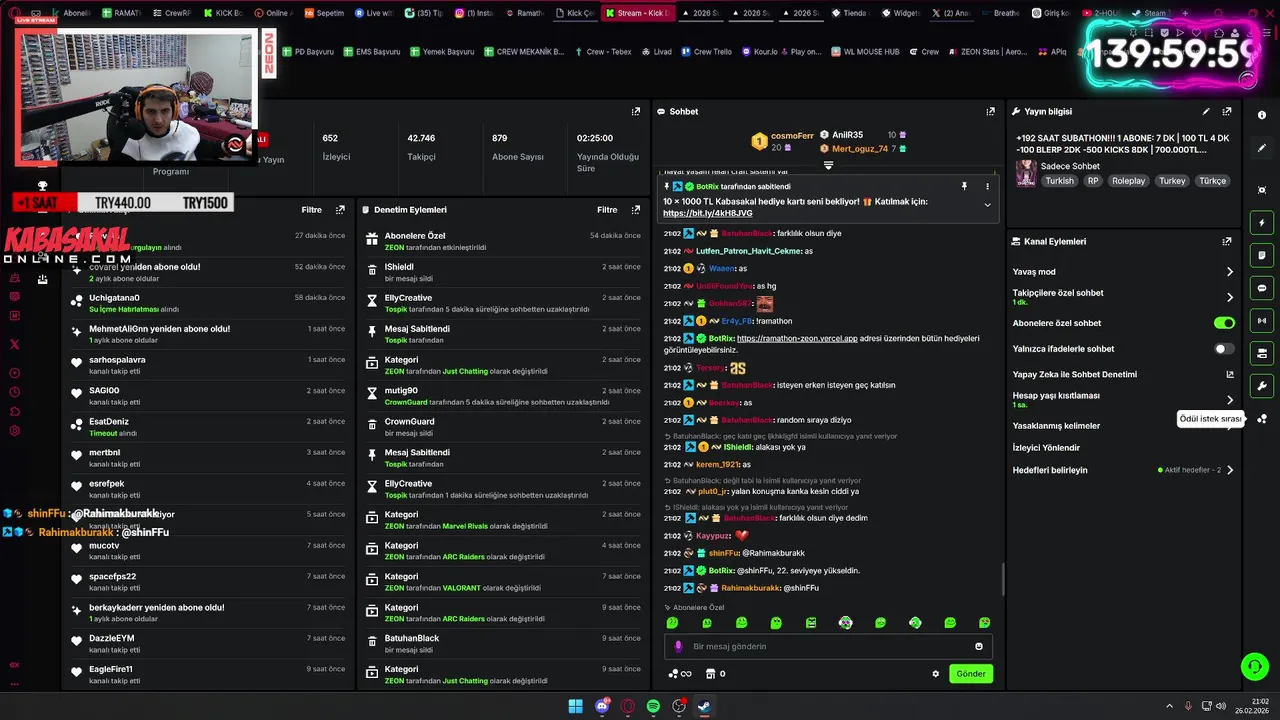Open WL MOUSE HUB bookmark
The width and height of the screenshot is (1280, 720).
[x=865, y=52]
